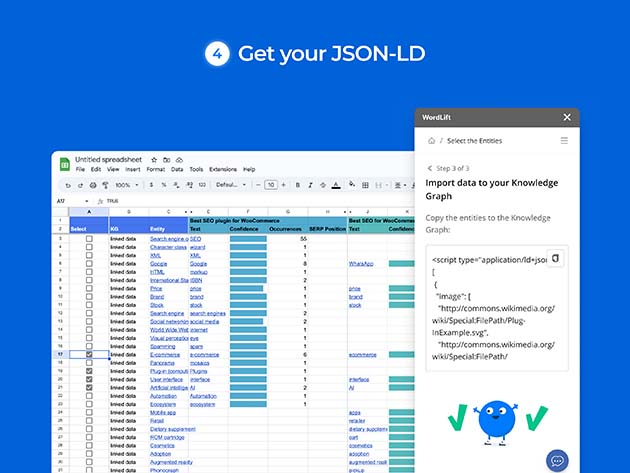This screenshot has width=630, height=473.
Task: Click the font size input field
Action: tap(271, 185)
